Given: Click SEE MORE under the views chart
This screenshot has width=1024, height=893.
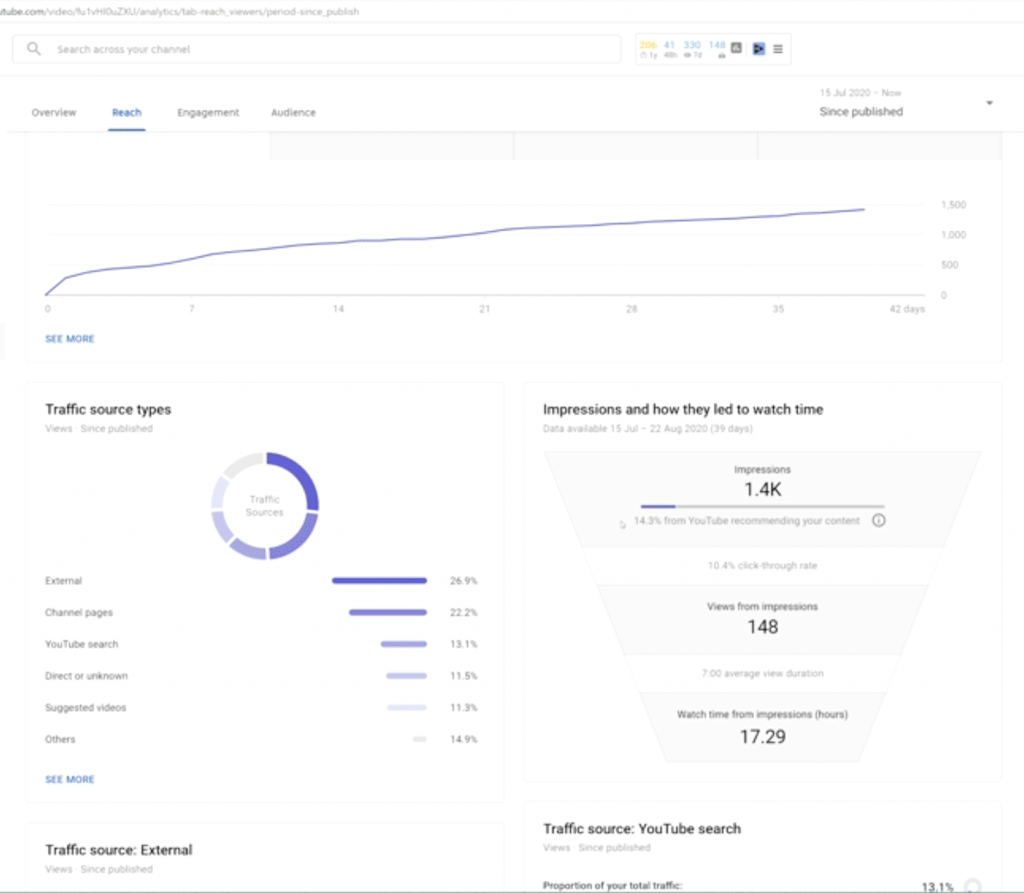Looking at the screenshot, I should point(70,338).
